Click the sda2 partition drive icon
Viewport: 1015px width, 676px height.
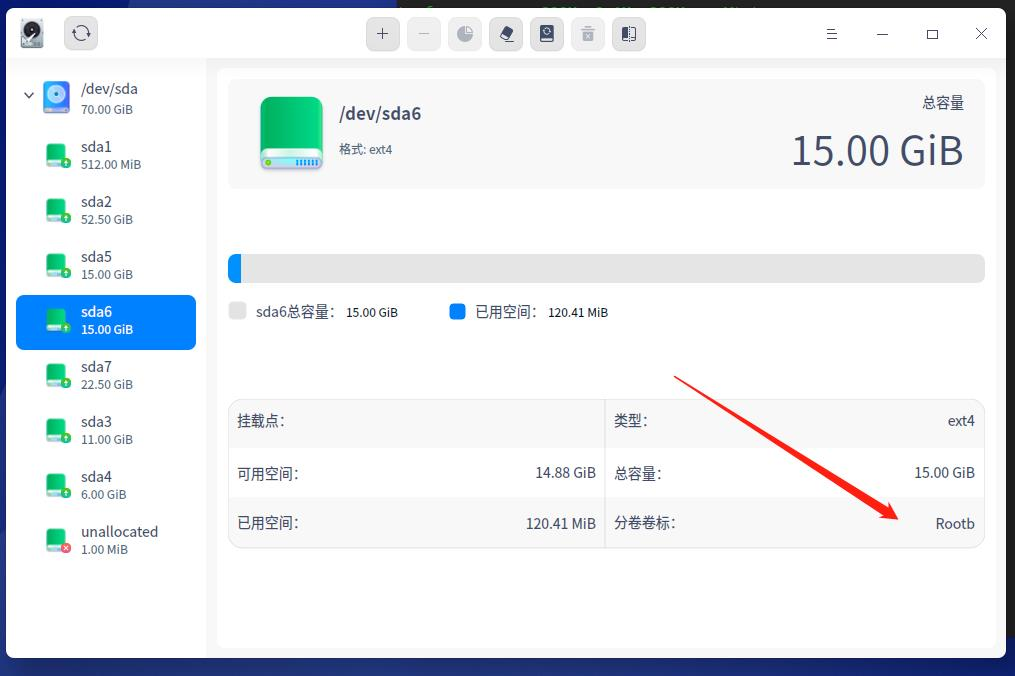click(58, 210)
